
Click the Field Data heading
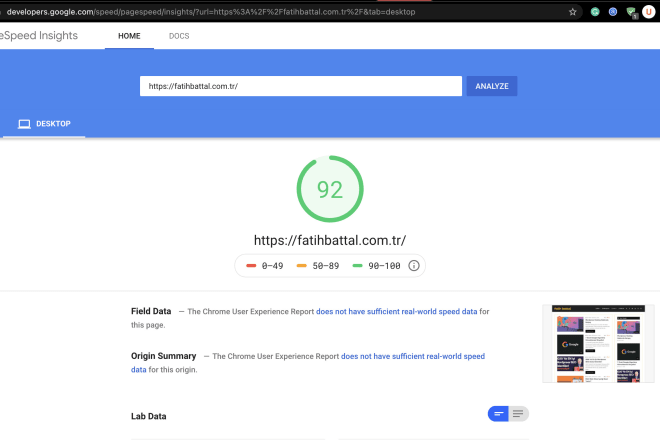pos(151,311)
